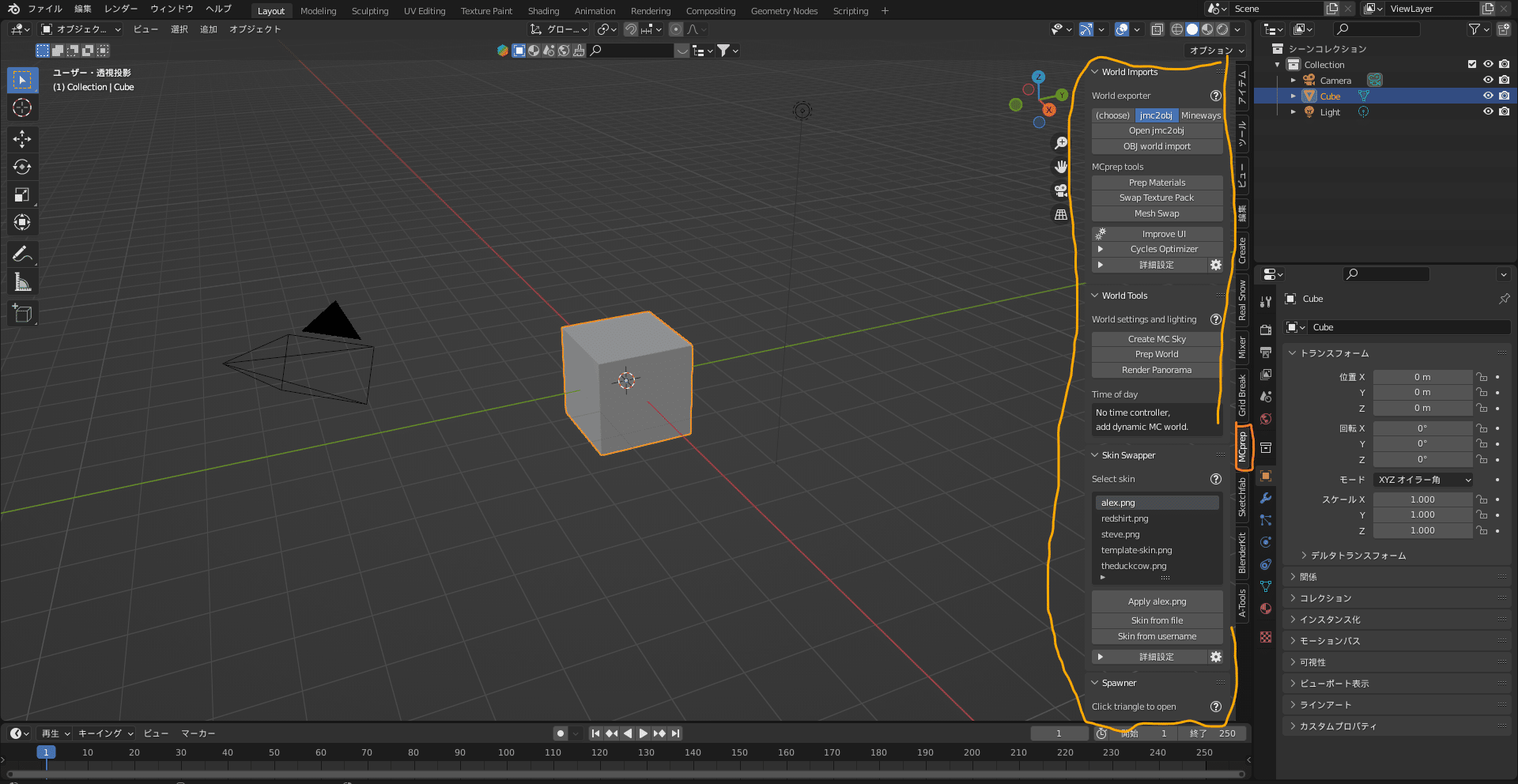Open the レンダー menu

tap(121, 9)
